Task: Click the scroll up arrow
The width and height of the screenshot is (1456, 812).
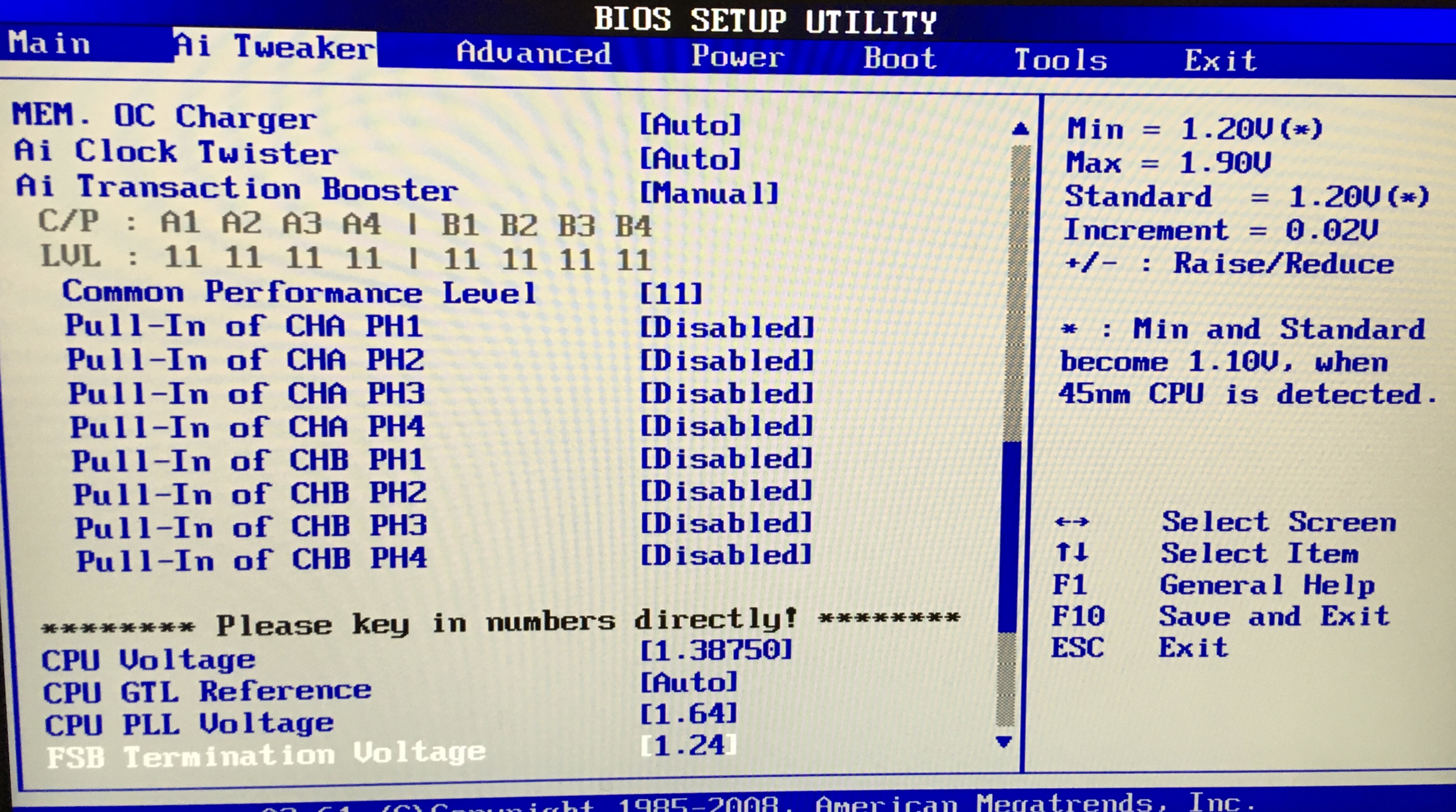Action: pos(1020,129)
